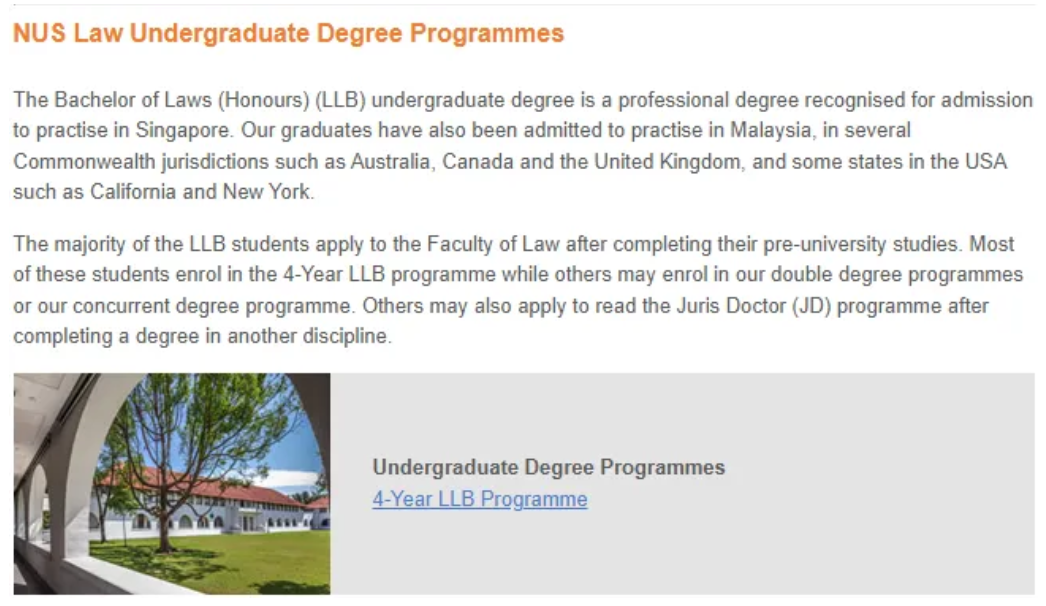Image resolution: width=1046 pixels, height=606 pixels.
Task: Click the word Malaysia in the paragraph
Action: 770,130
